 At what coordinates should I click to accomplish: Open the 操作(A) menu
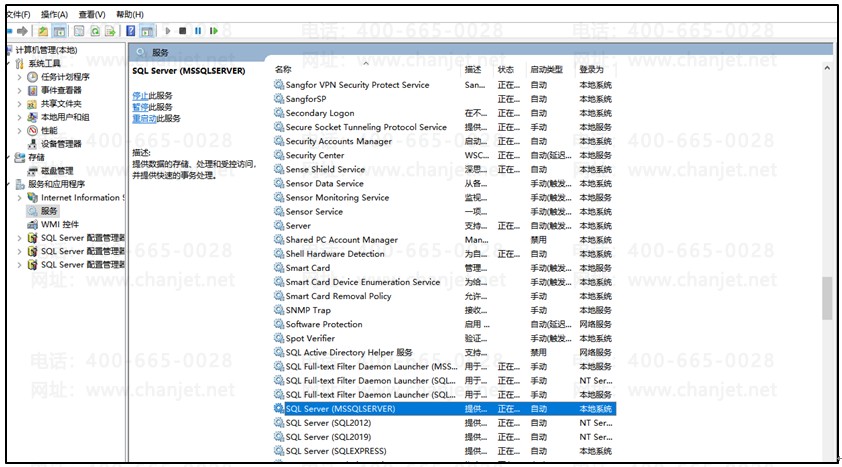point(54,14)
